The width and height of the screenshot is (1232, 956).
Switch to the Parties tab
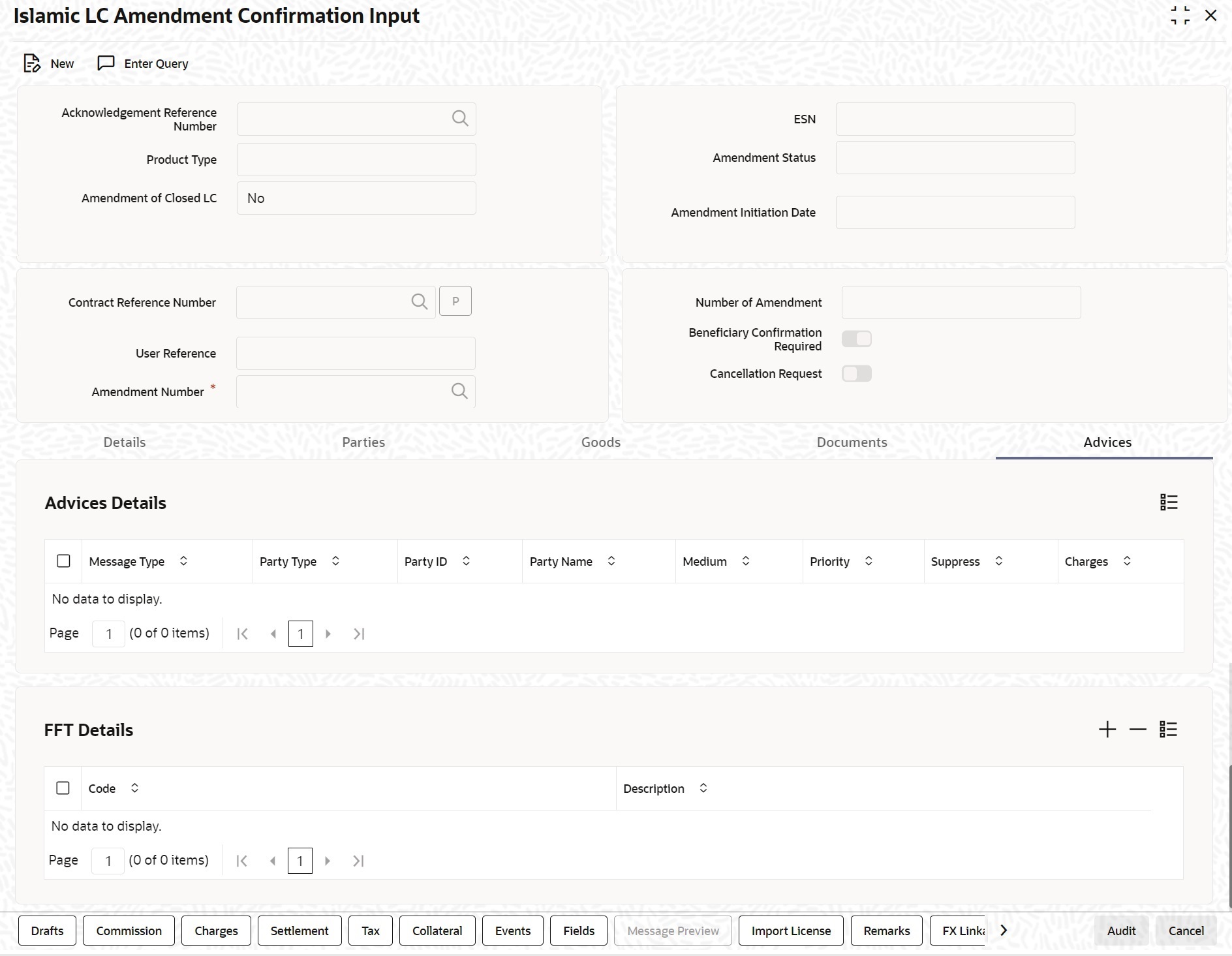tap(363, 442)
